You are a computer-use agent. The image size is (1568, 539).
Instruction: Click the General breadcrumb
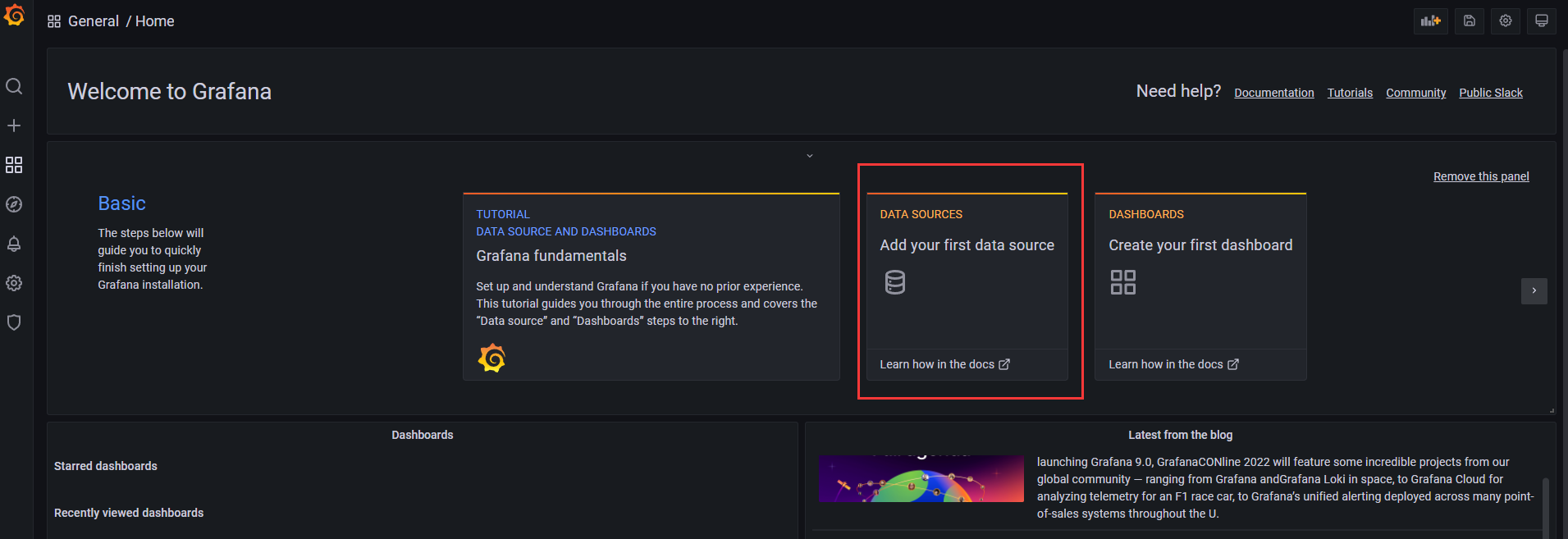(x=94, y=21)
